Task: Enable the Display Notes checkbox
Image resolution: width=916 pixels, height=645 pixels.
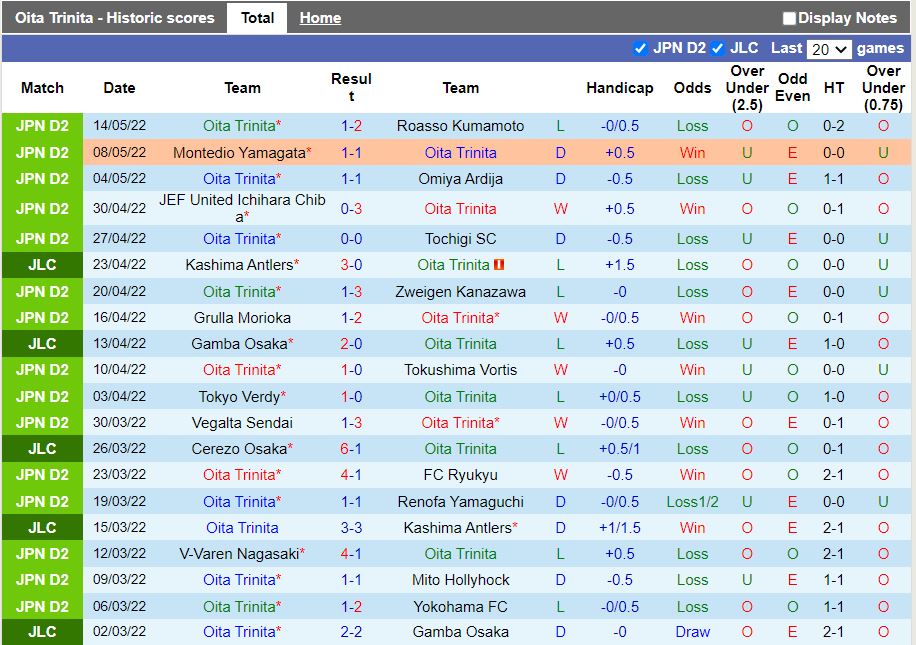Action: click(x=789, y=18)
